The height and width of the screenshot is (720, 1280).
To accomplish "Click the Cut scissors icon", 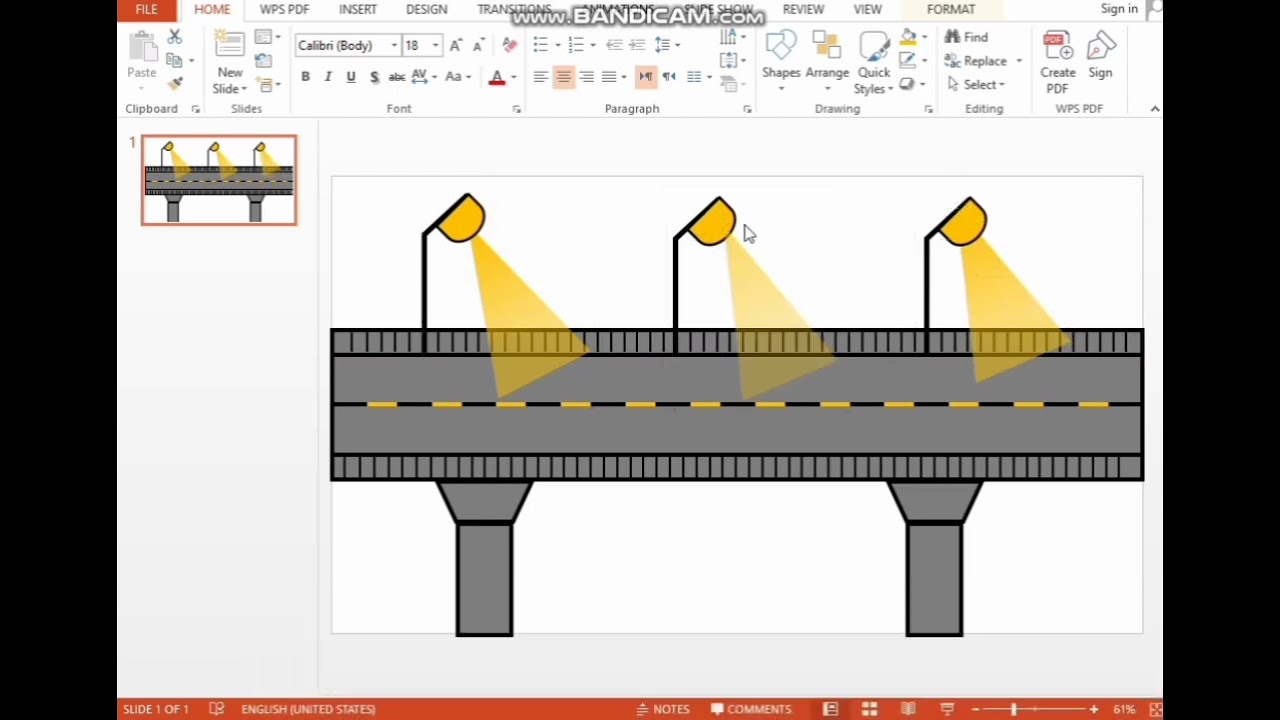I will tap(174, 37).
